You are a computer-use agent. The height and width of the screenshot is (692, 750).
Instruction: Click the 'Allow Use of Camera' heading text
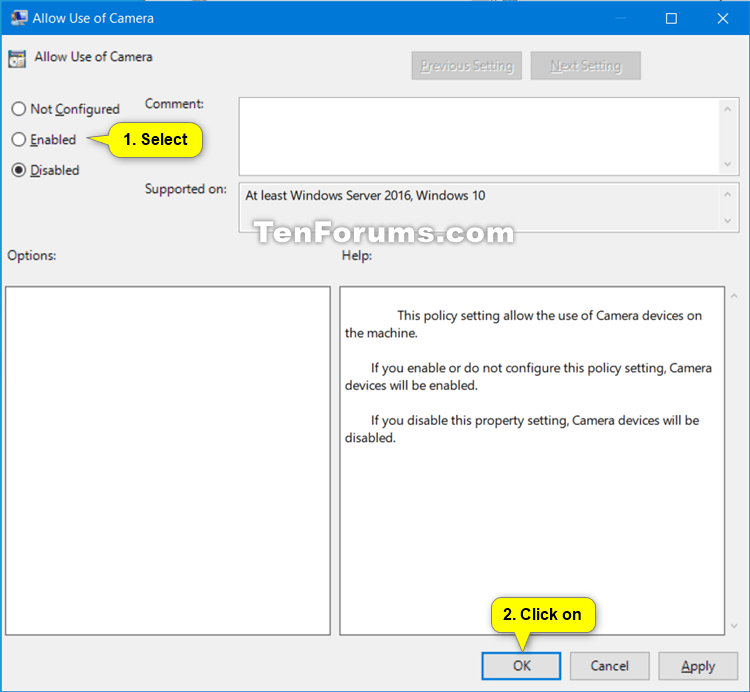93,57
